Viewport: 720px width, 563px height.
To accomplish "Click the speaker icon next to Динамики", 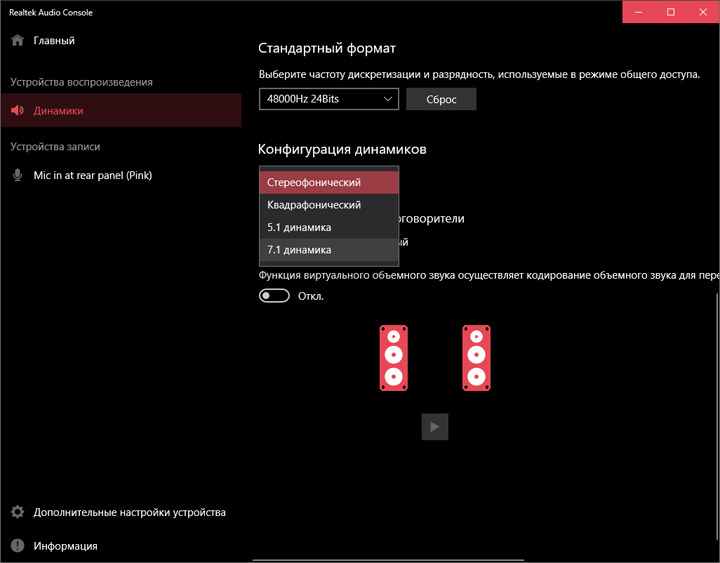I will [x=17, y=110].
